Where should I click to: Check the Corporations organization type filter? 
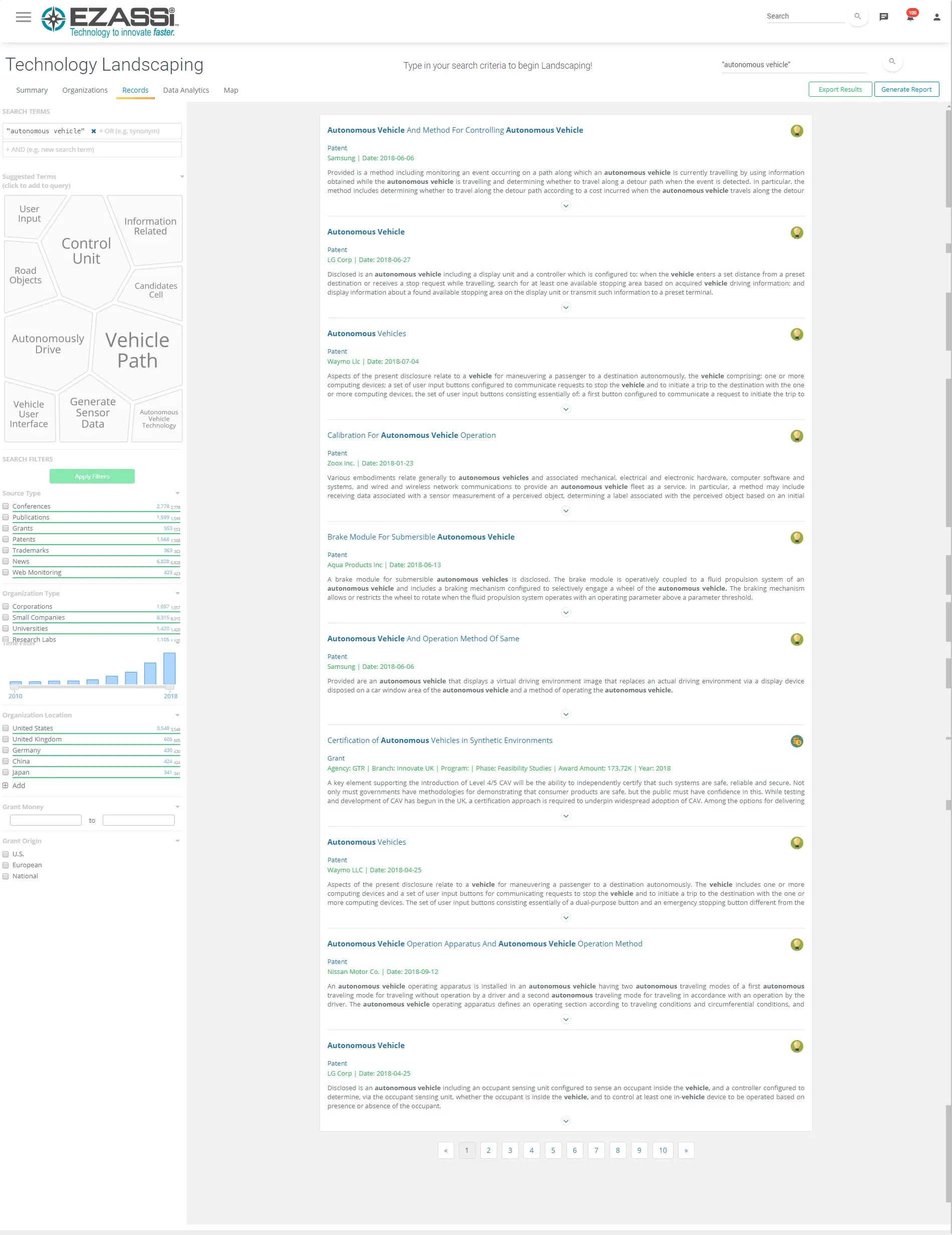[x=6, y=606]
